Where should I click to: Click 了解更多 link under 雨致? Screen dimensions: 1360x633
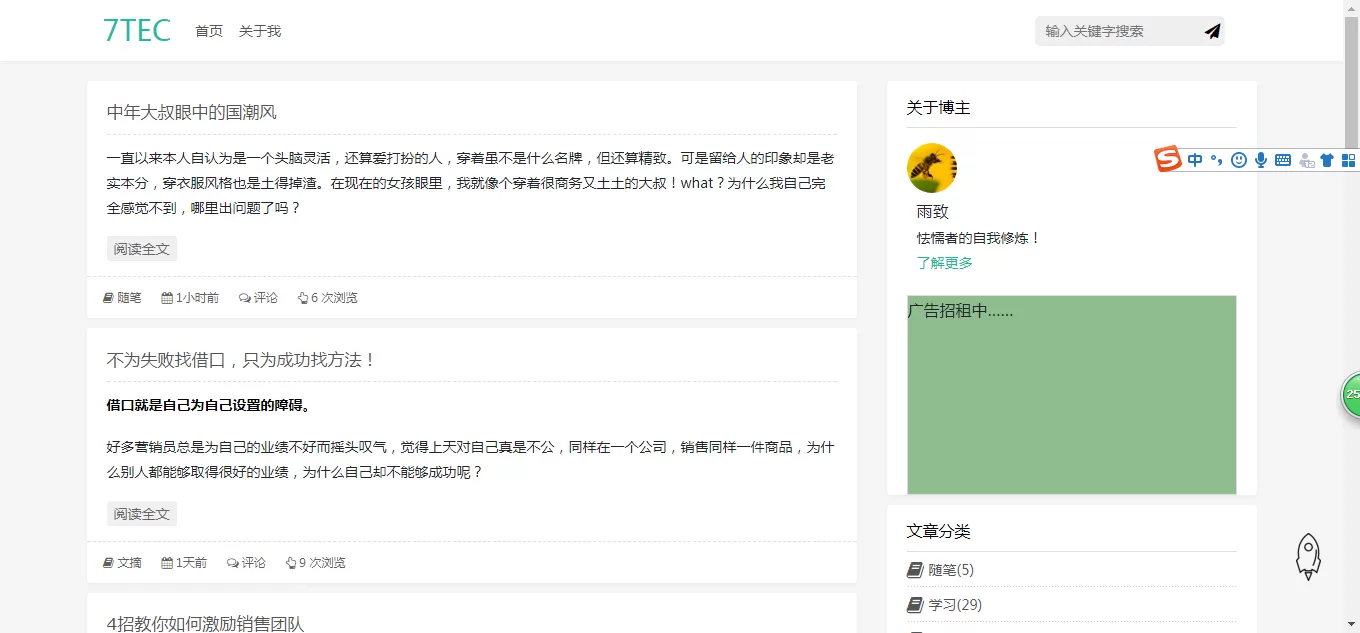(944, 263)
